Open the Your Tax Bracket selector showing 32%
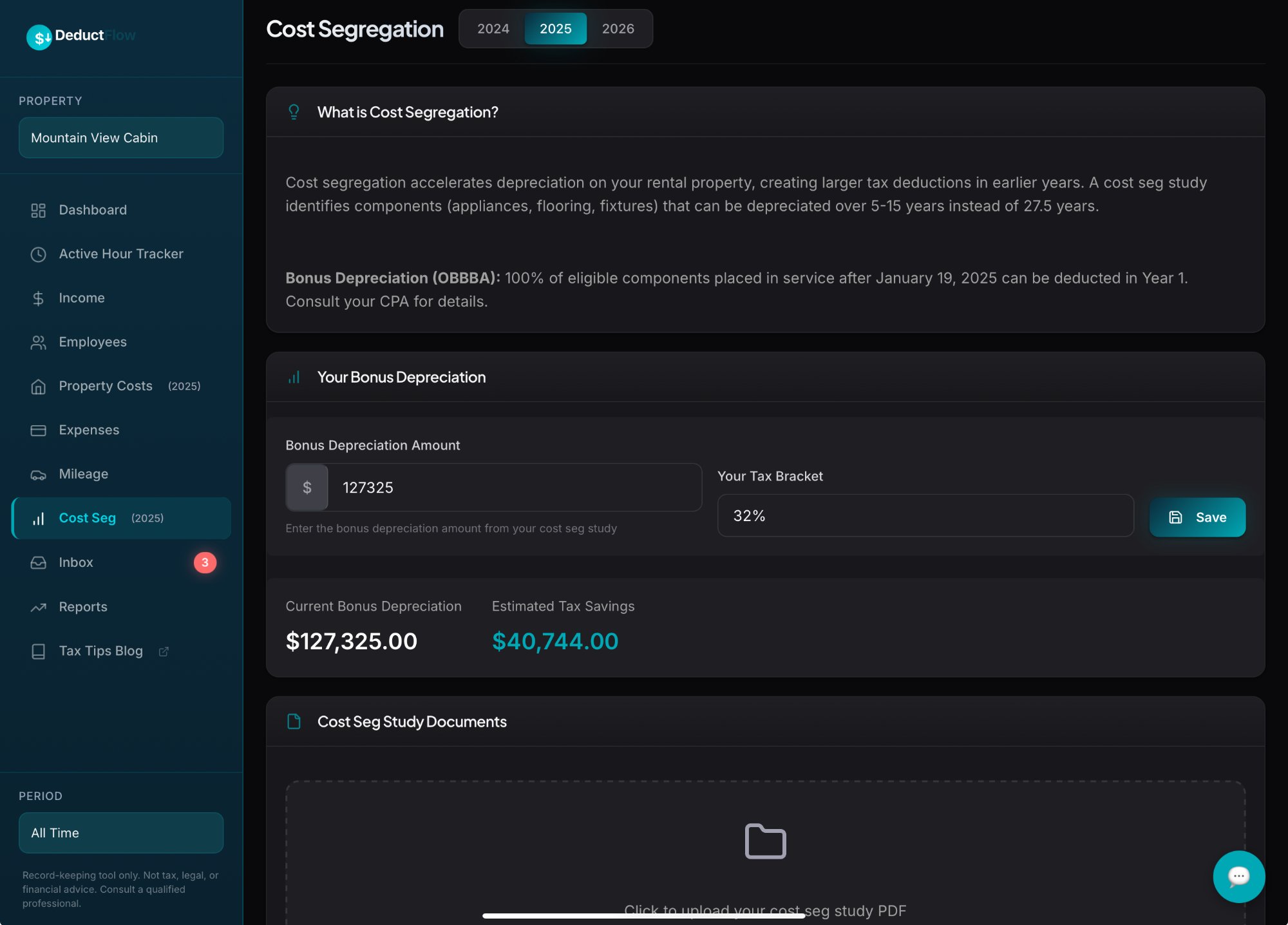The image size is (1288, 925). click(x=925, y=515)
